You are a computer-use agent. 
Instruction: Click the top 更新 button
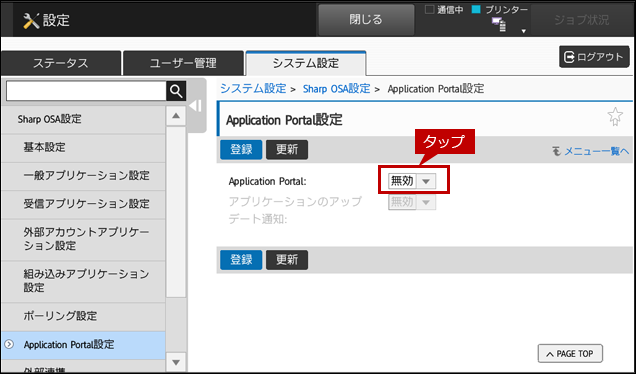pyautogui.click(x=287, y=149)
